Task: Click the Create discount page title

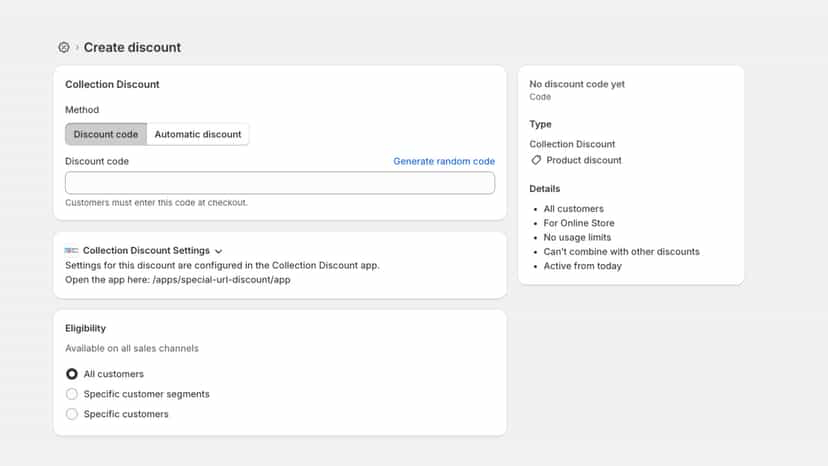Action: 132,48
